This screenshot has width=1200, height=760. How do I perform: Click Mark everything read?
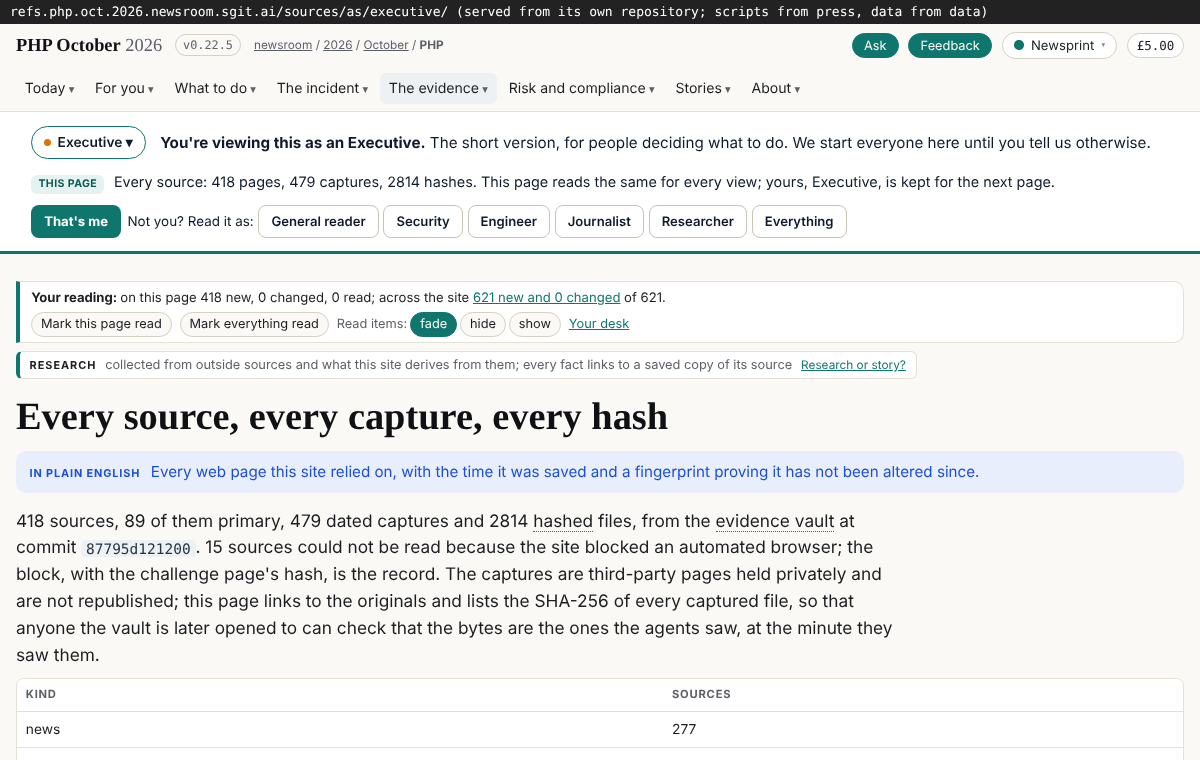[x=254, y=324]
